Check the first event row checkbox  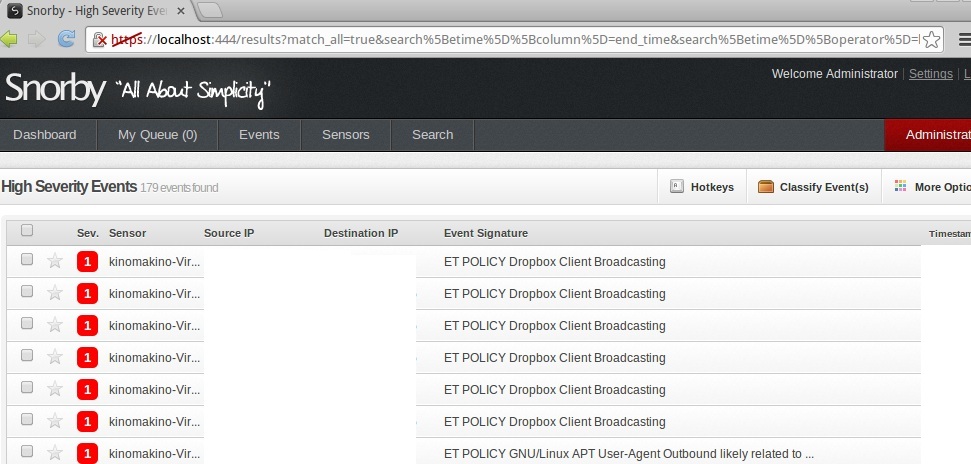(x=27, y=260)
